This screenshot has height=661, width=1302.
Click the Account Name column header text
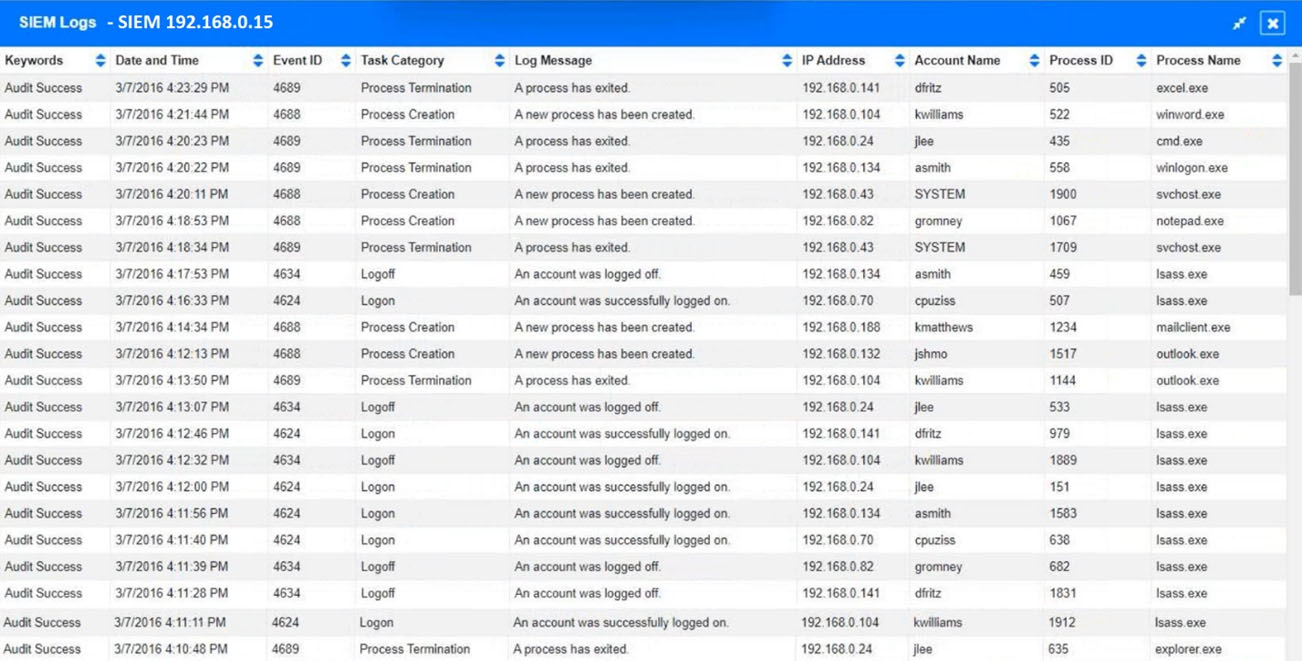click(957, 61)
